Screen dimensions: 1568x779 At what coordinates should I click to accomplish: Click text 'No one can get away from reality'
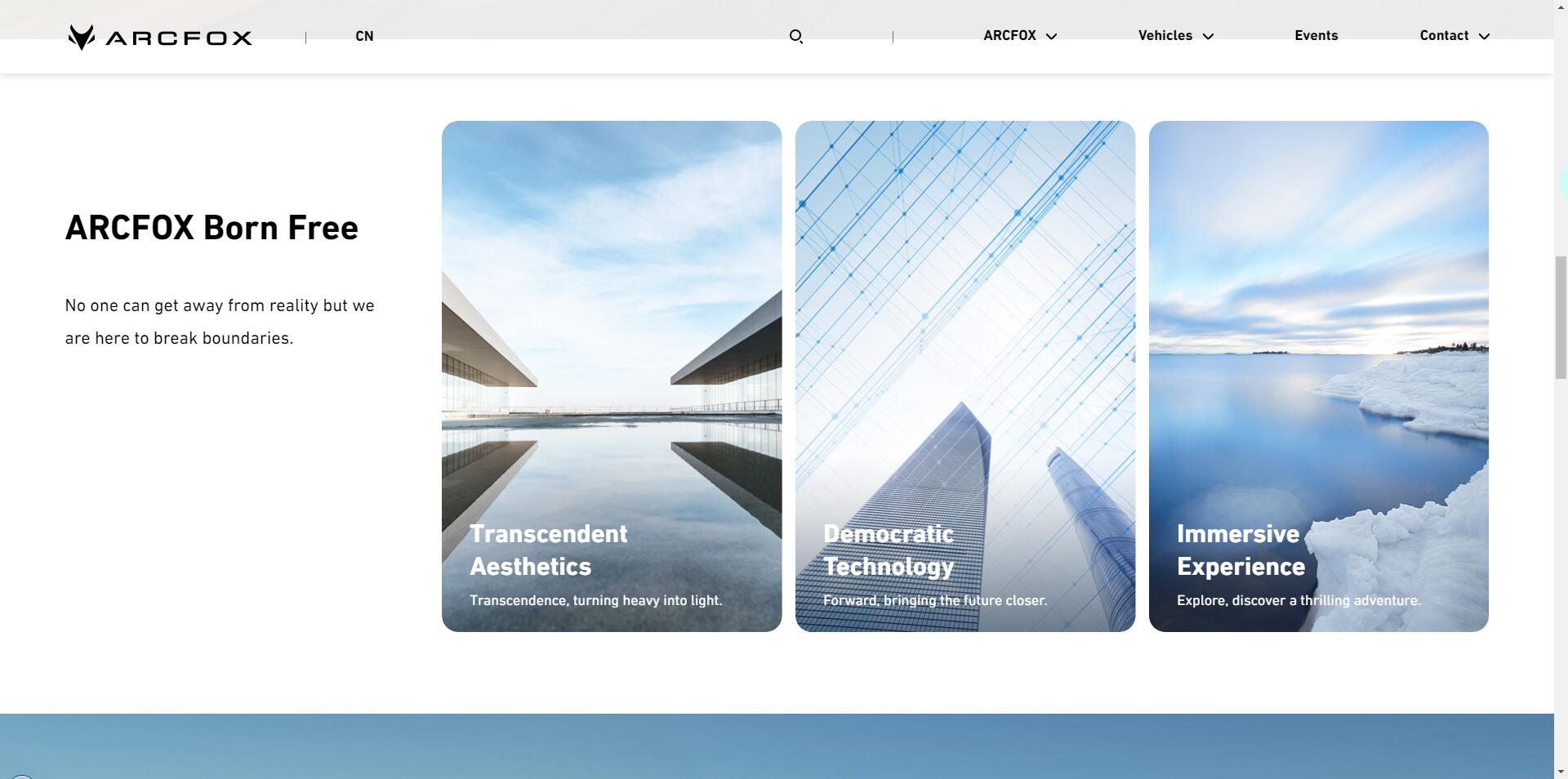coord(192,306)
